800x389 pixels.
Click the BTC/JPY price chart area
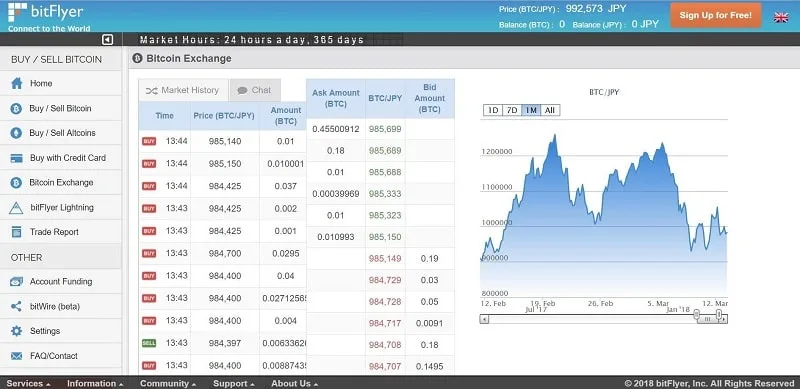click(x=604, y=209)
